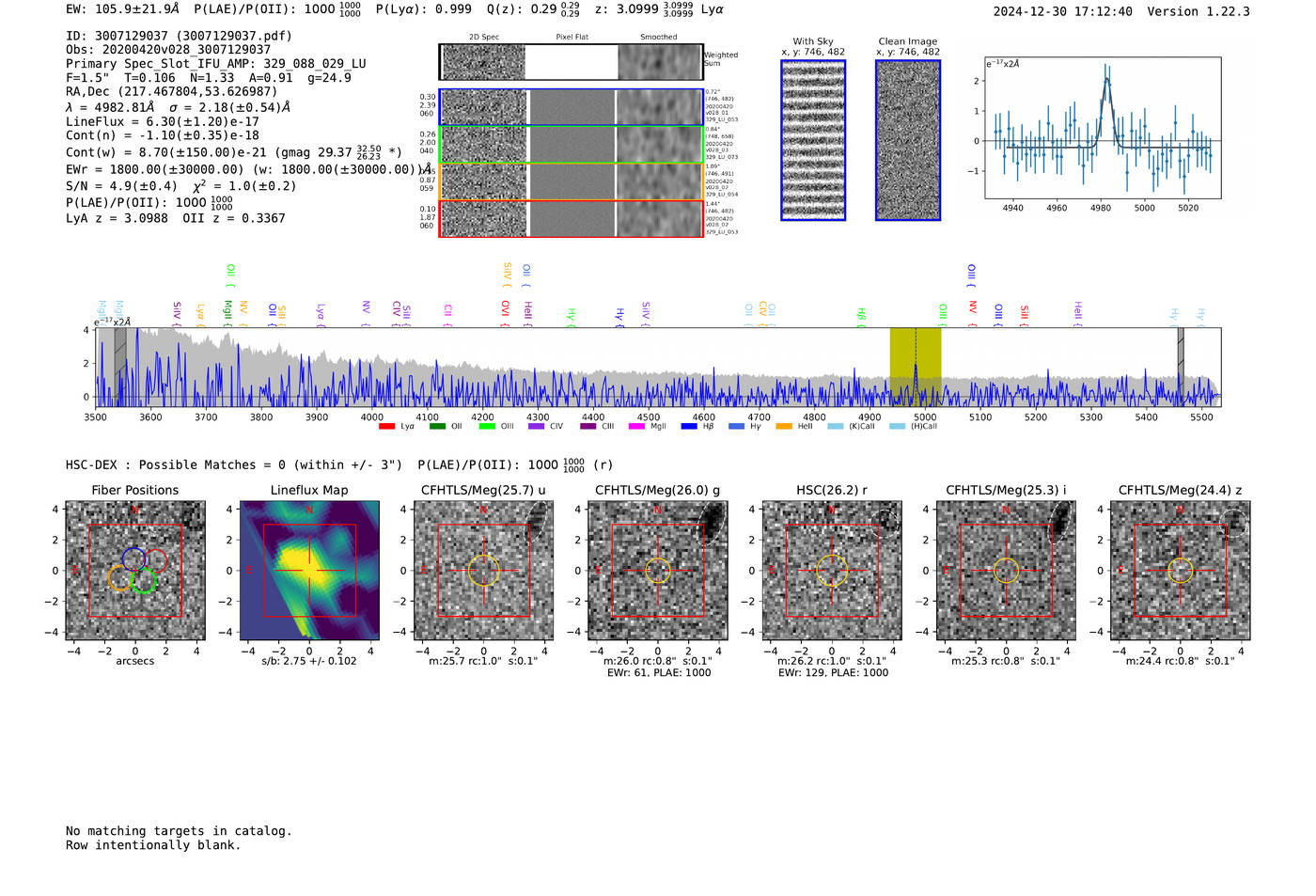The image size is (1316, 896).
Task: Click the Gaussian emission line fit plot
Action: tap(1103, 128)
